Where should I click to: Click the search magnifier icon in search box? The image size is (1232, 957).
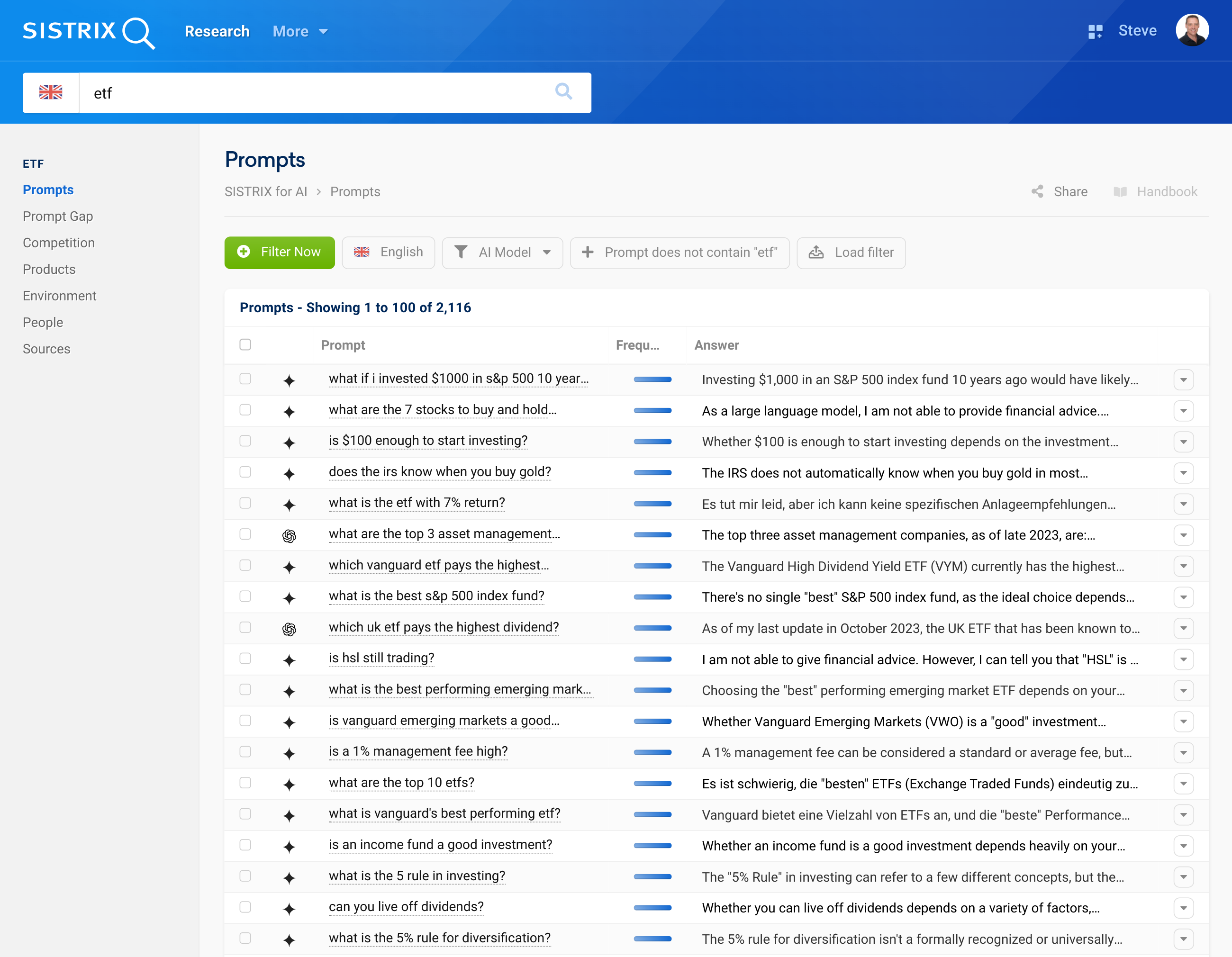tap(563, 91)
